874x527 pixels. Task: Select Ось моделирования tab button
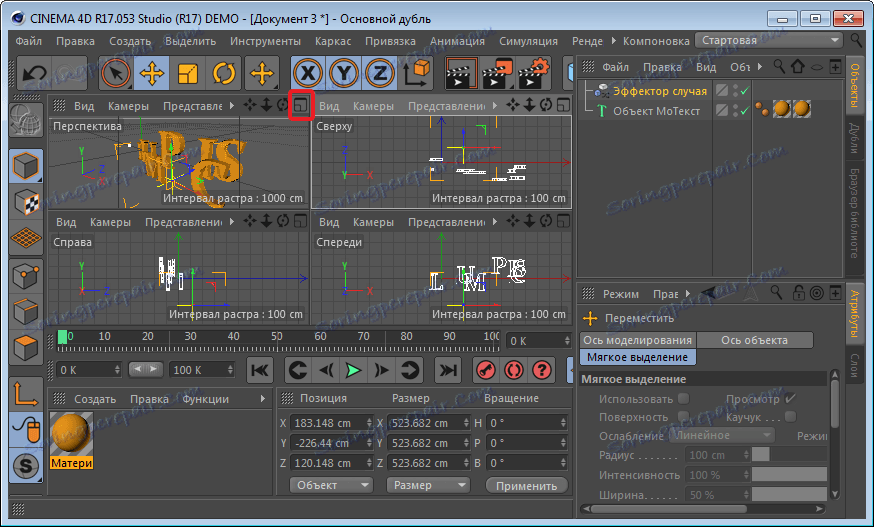pos(637,340)
